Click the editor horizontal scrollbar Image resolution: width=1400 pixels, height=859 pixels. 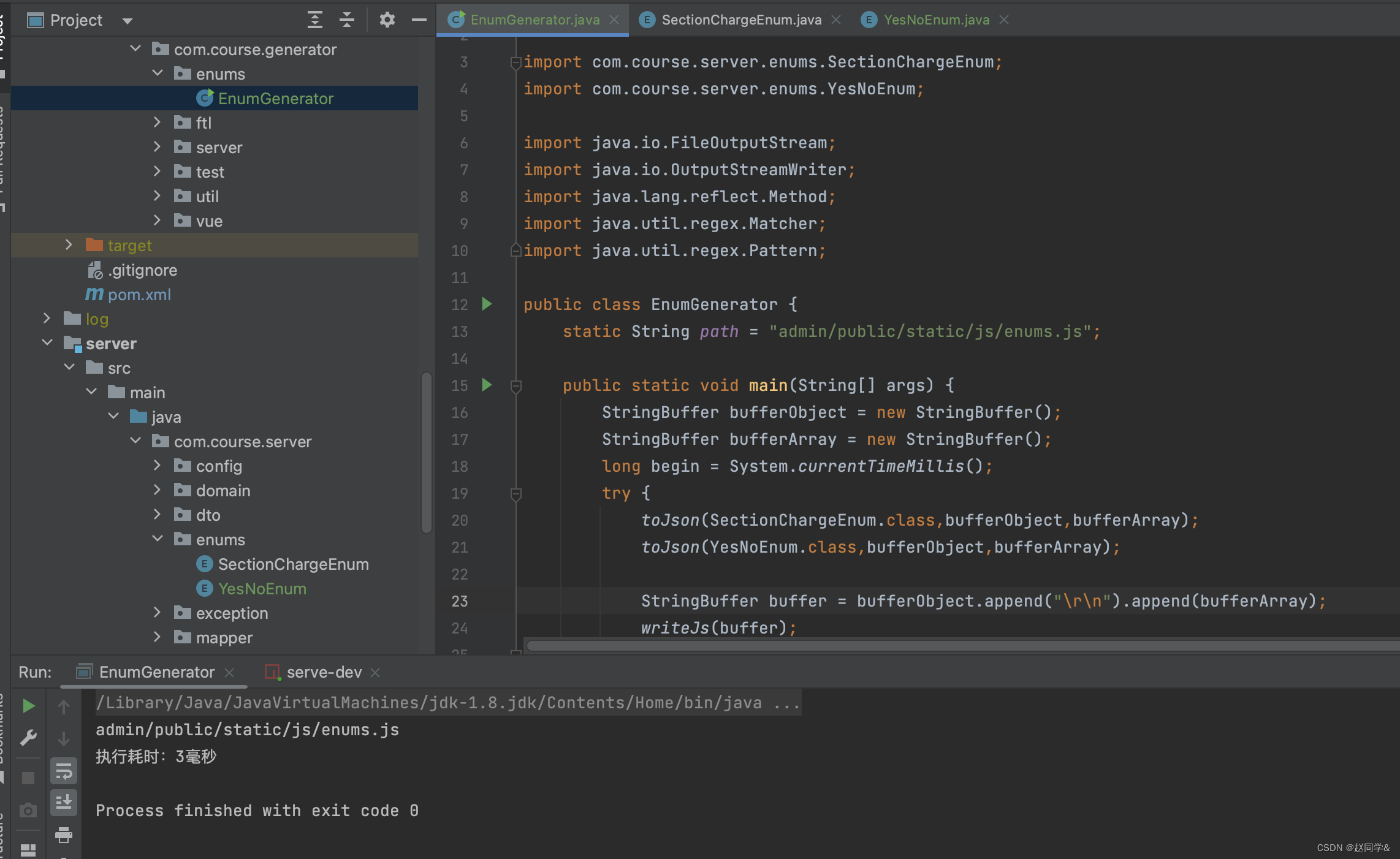(x=919, y=646)
